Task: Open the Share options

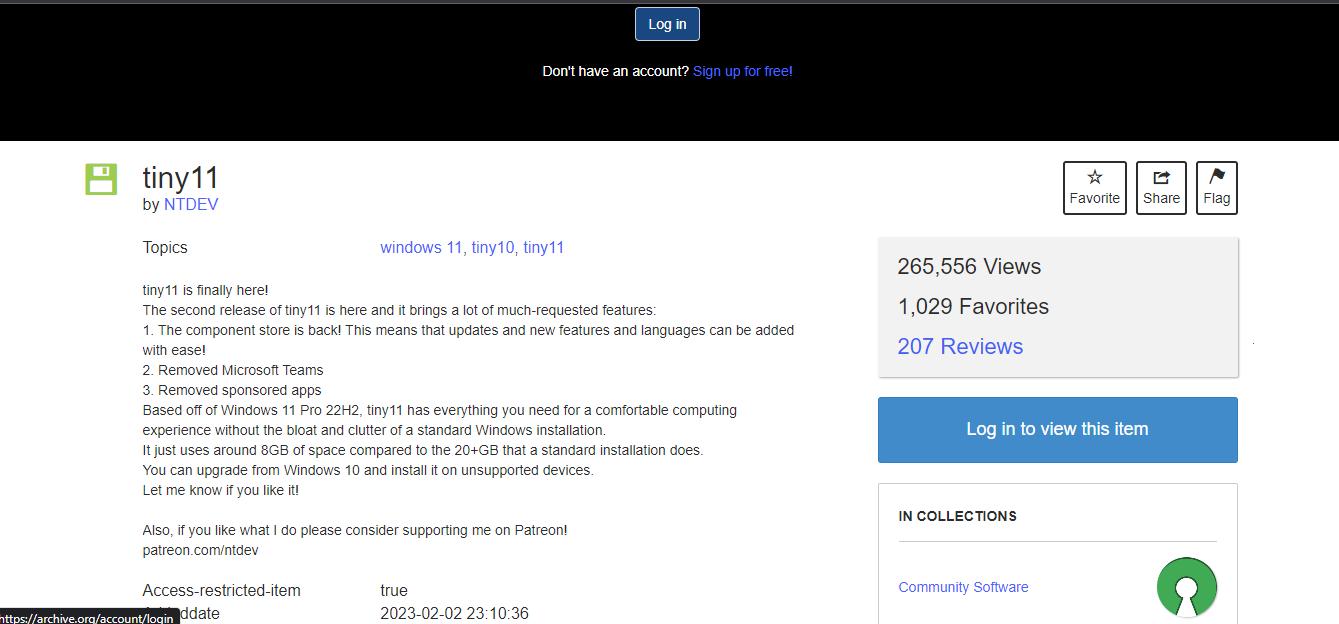Action: (x=1161, y=188)
